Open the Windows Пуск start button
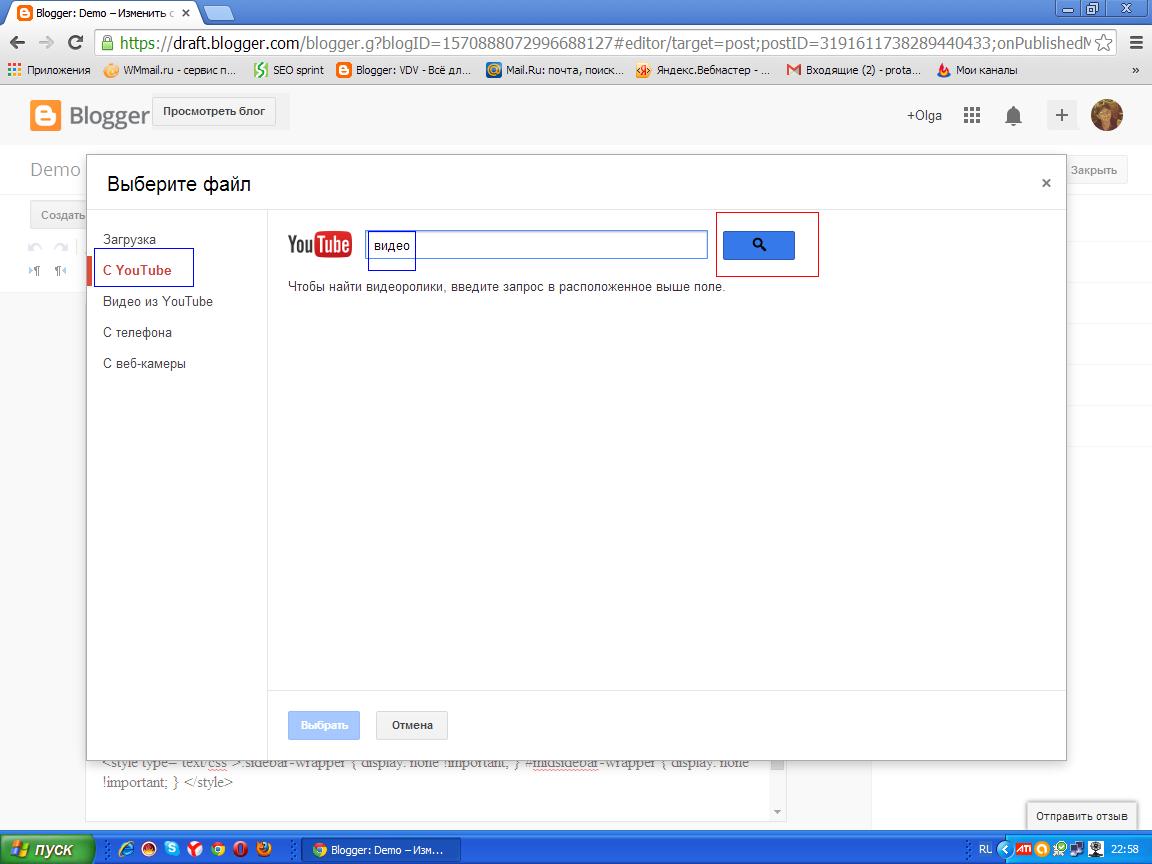This screenshot has height=864, width=1152. click(x=47, y=849)
